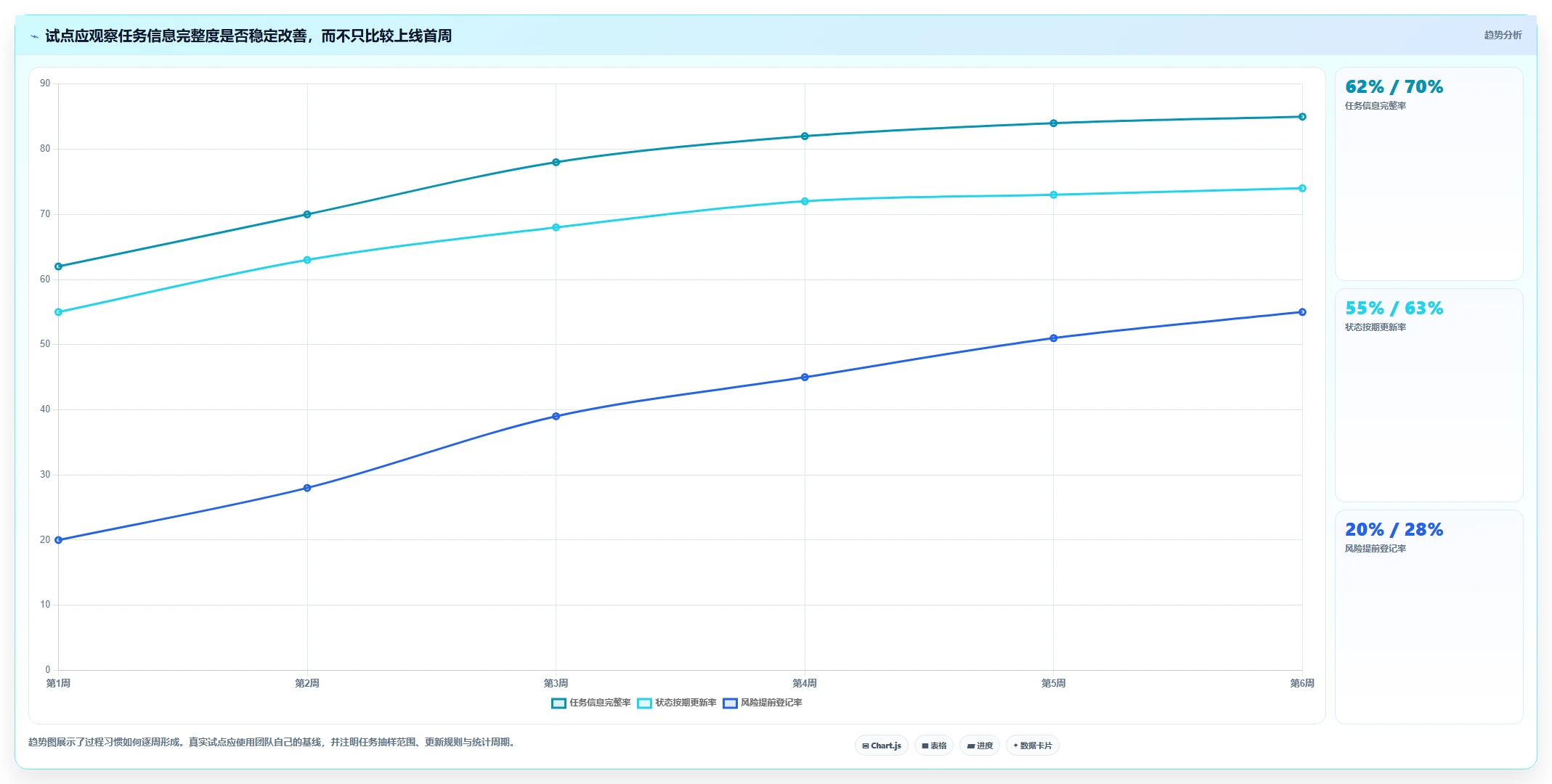1552x784 pixels.
Task: Click the 状态按期更新率 point at 第3周
Action: [556, 227]
